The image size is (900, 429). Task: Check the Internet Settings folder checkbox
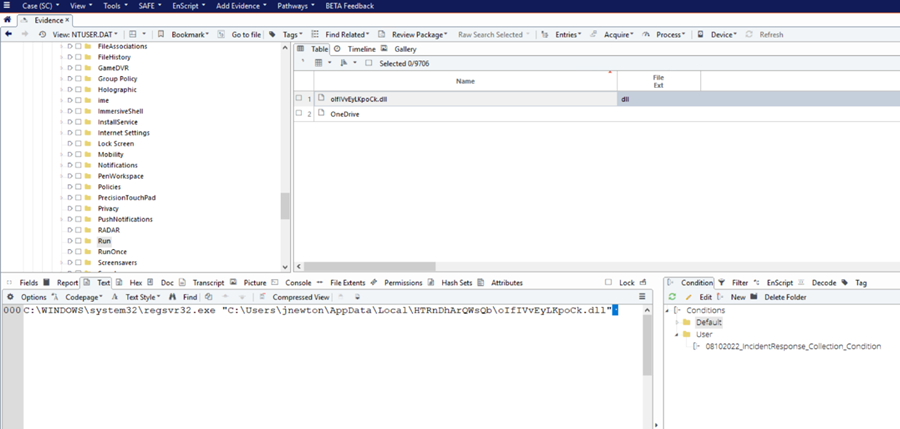tap(78, 133)
